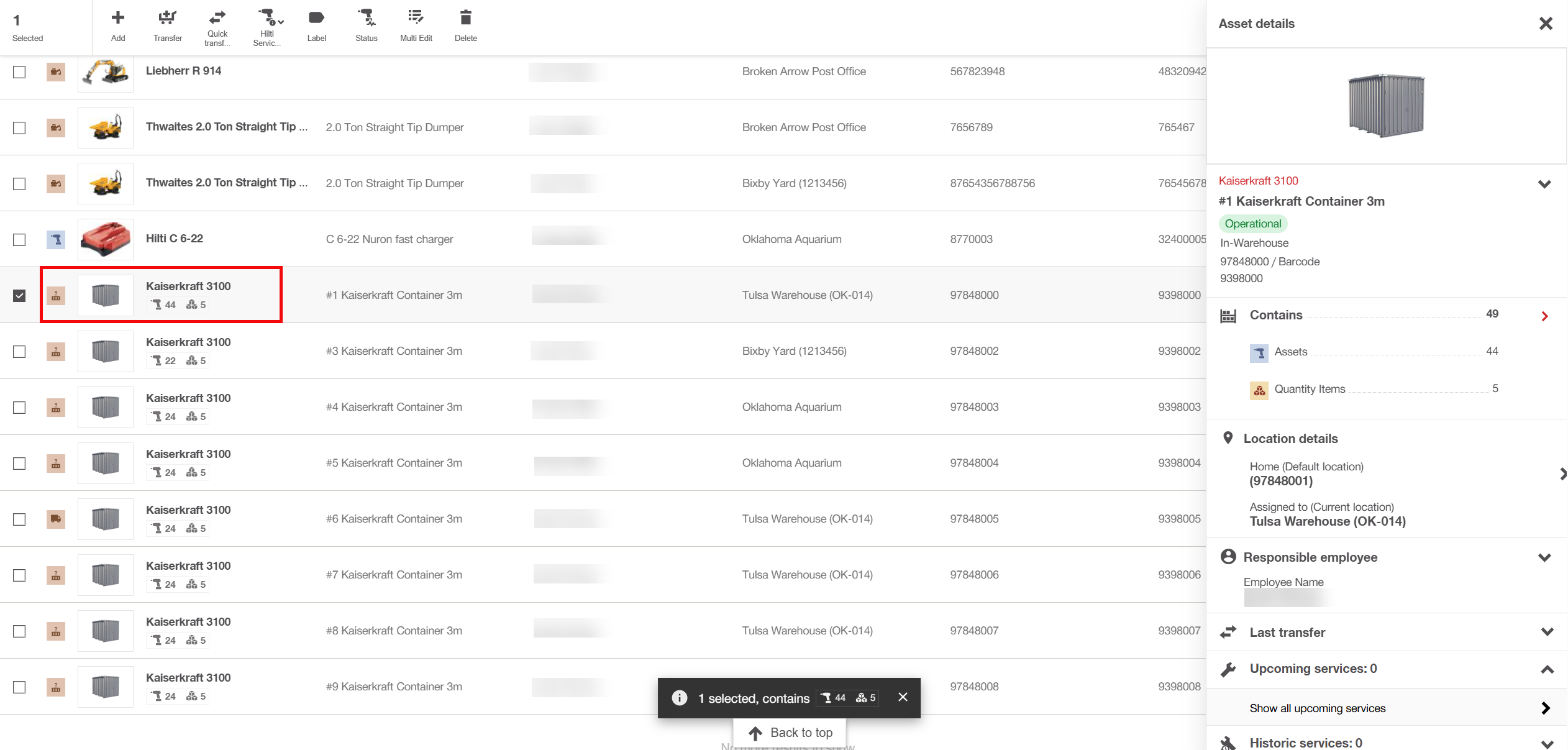Click the info icon in selection toast
This screenshot has height=750, width=1568.
pos(680,698)
